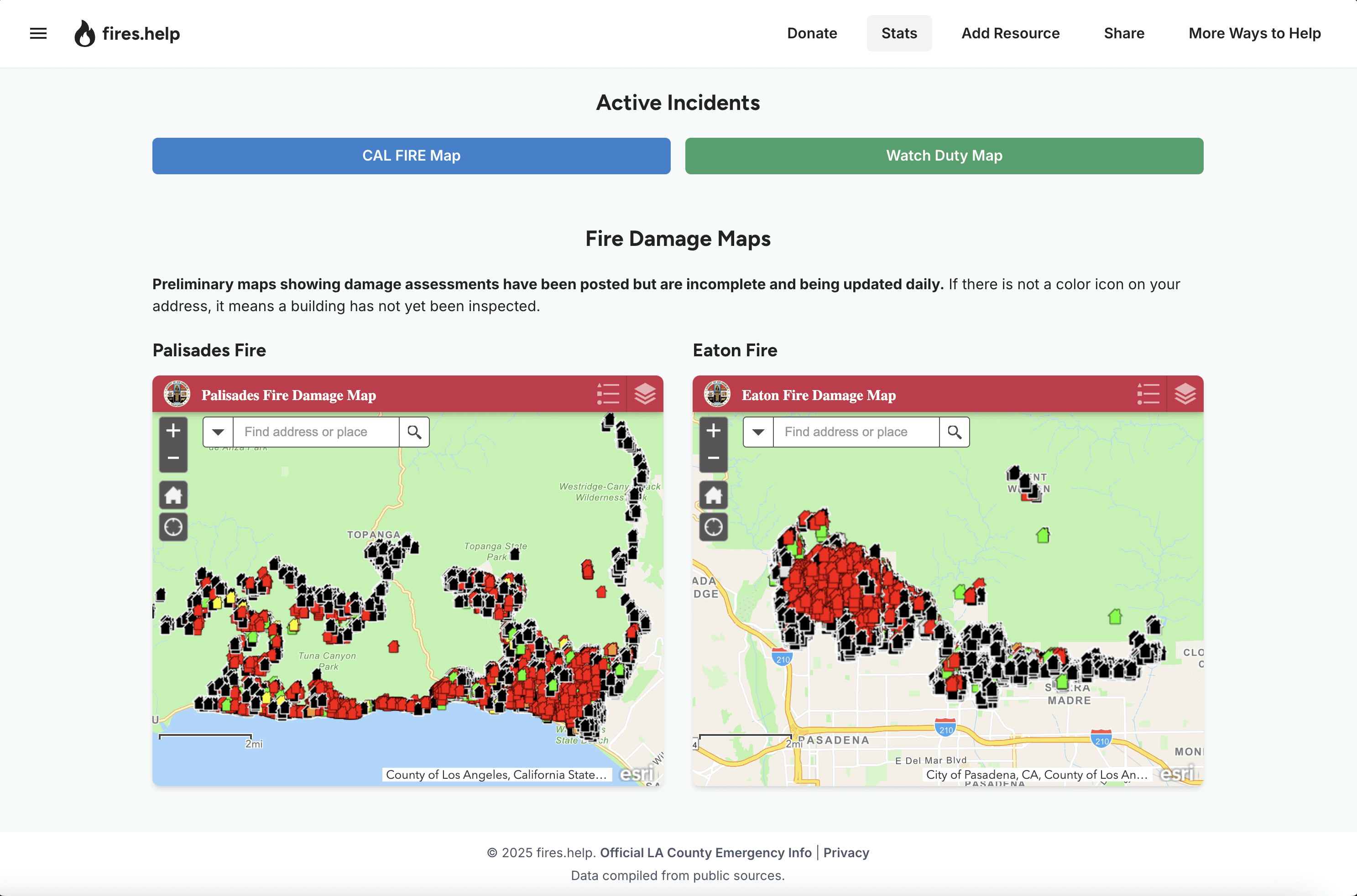Expand the Eaton search source dropdown
The width and height of the screenshot is (1357, 896).
(x=758, y=432)
